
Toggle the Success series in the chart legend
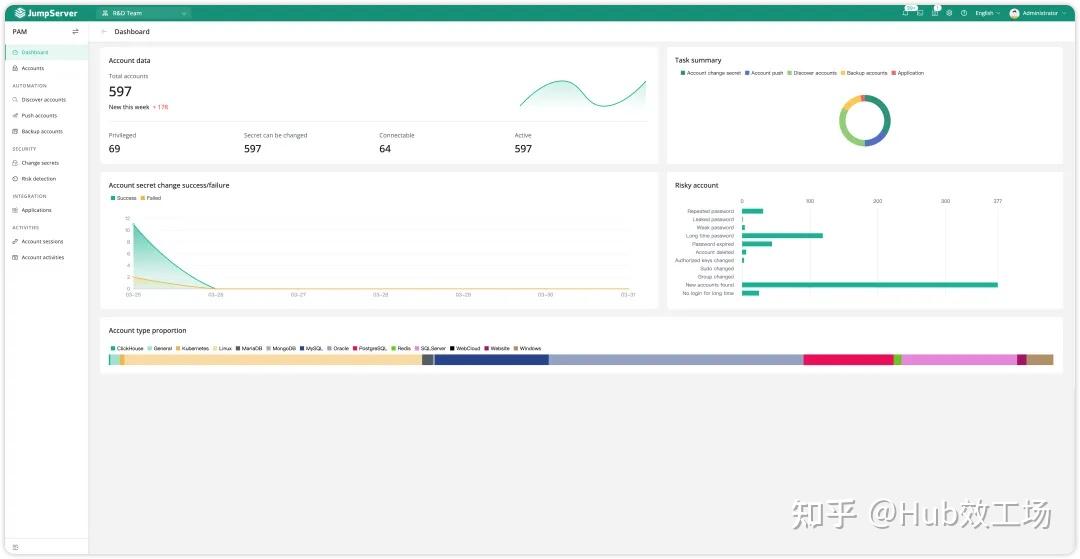pyautogui.click(x=123, y=198)
